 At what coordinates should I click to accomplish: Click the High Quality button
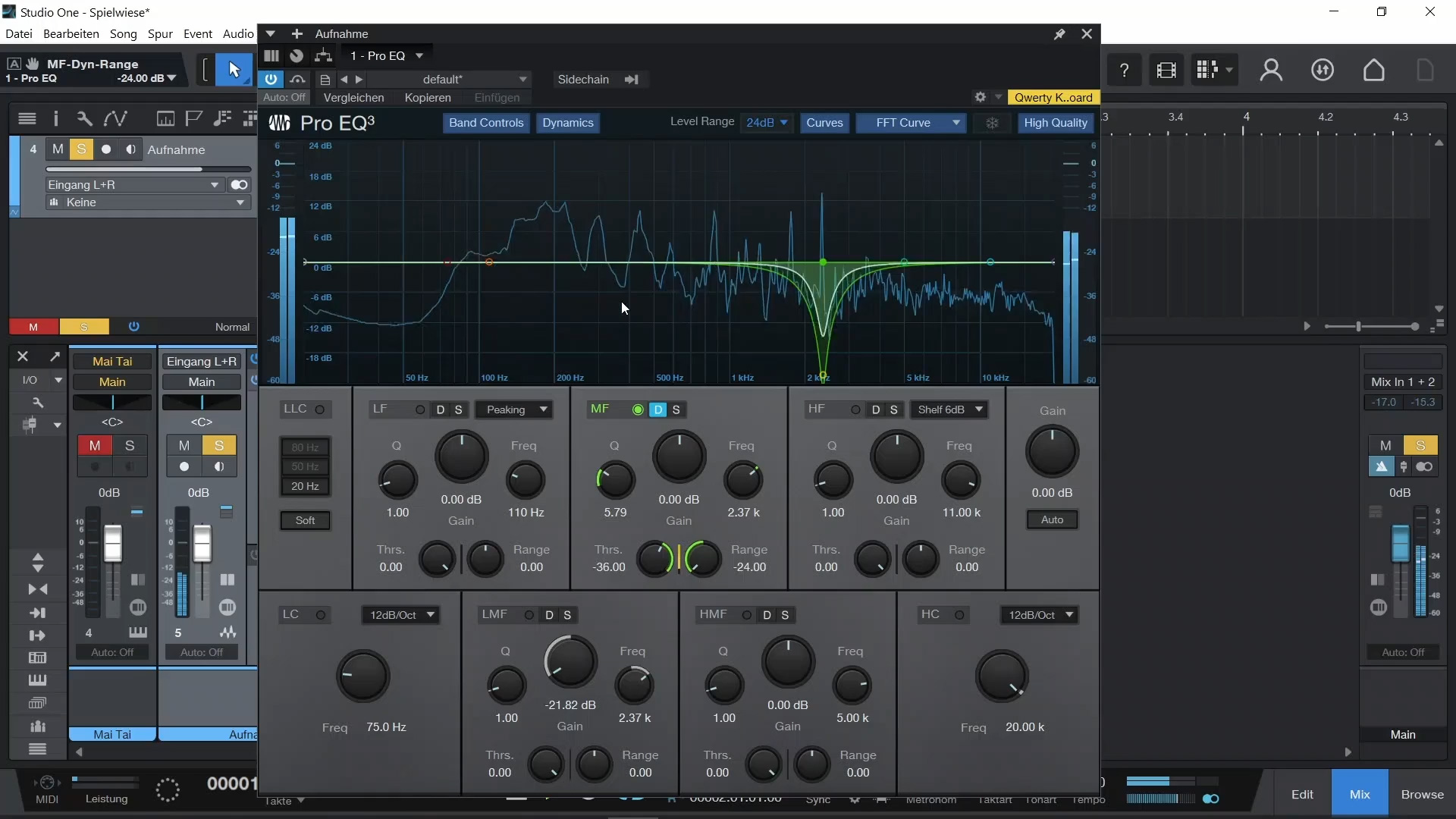click(1056, 123)
